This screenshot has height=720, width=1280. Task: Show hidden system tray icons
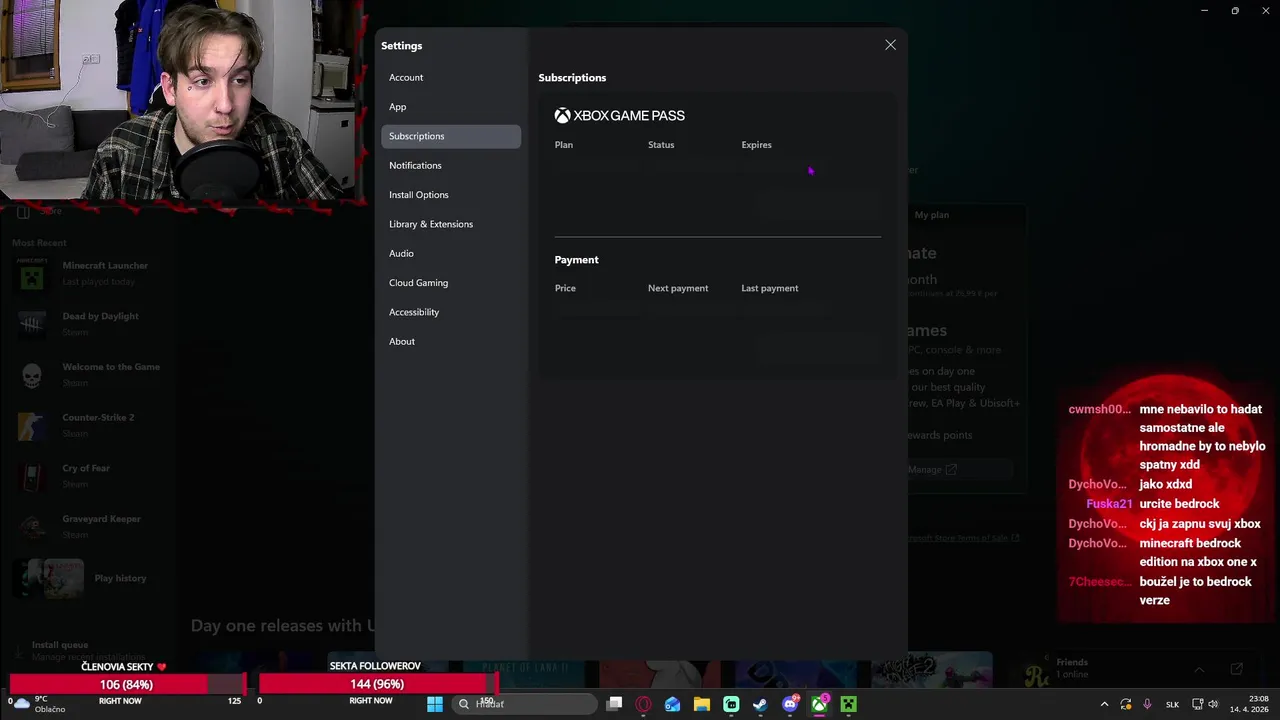pyautogui.click(x=1104, y=704)
